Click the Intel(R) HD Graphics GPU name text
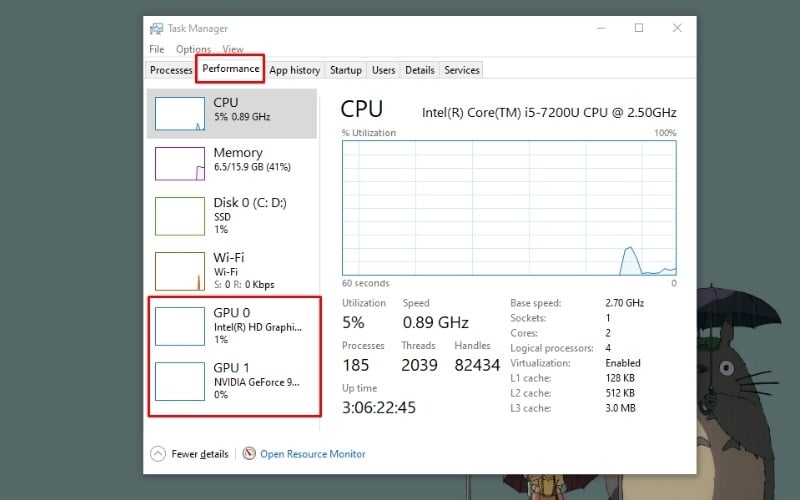800x500 pixels. (x=258, y=327)
